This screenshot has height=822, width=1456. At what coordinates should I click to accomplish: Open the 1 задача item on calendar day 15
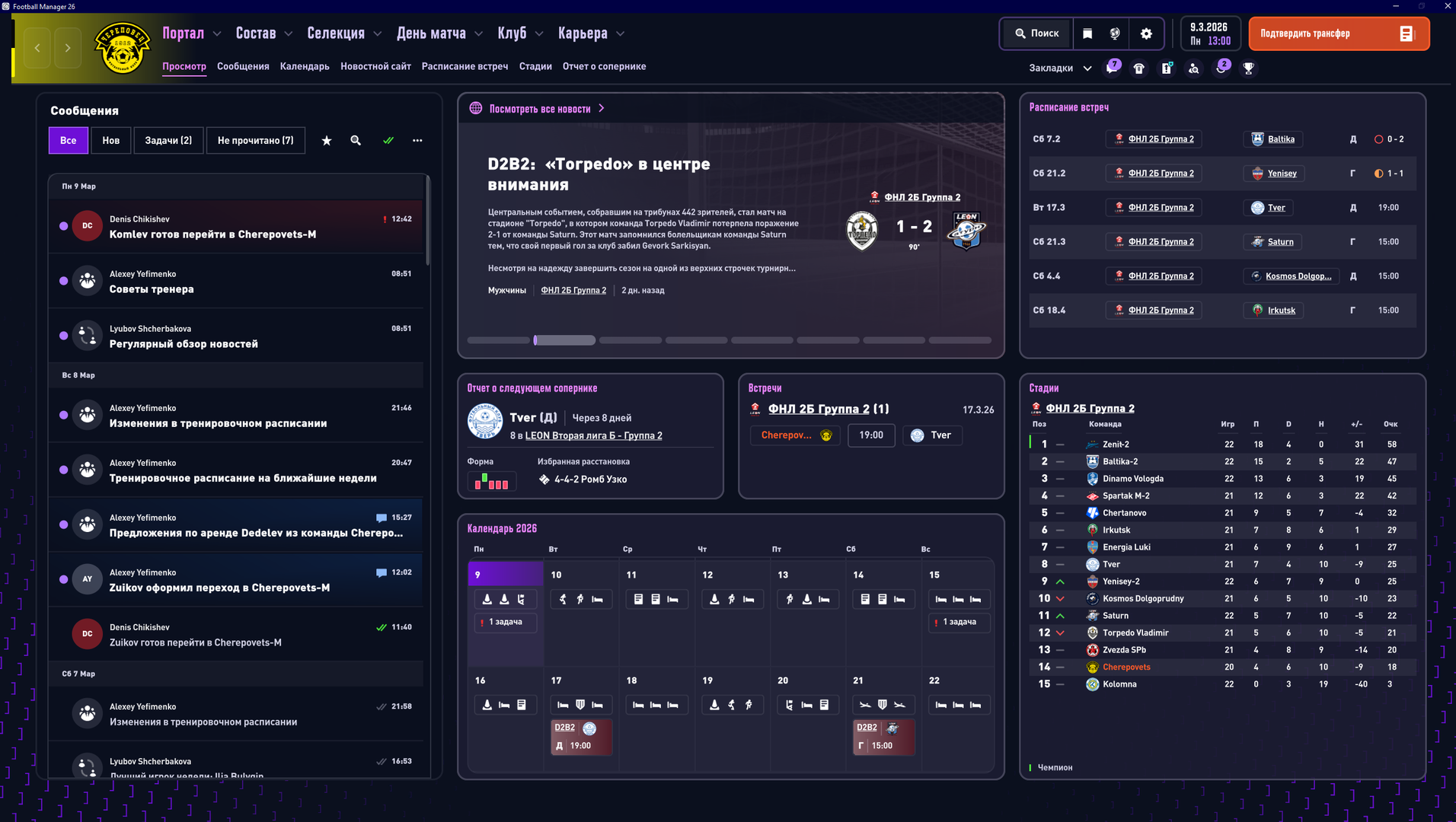click(959, 623)
